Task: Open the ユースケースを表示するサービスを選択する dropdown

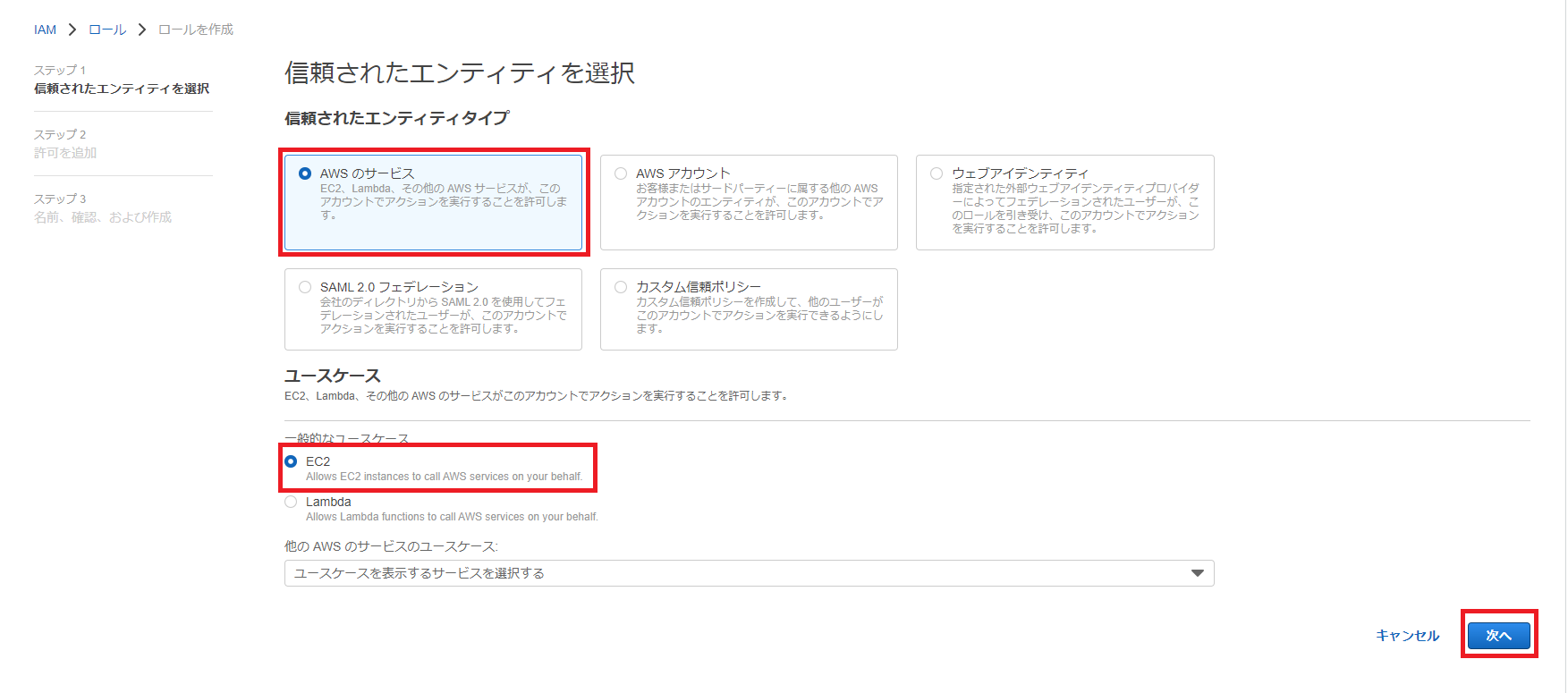Action: pos(749,573)
